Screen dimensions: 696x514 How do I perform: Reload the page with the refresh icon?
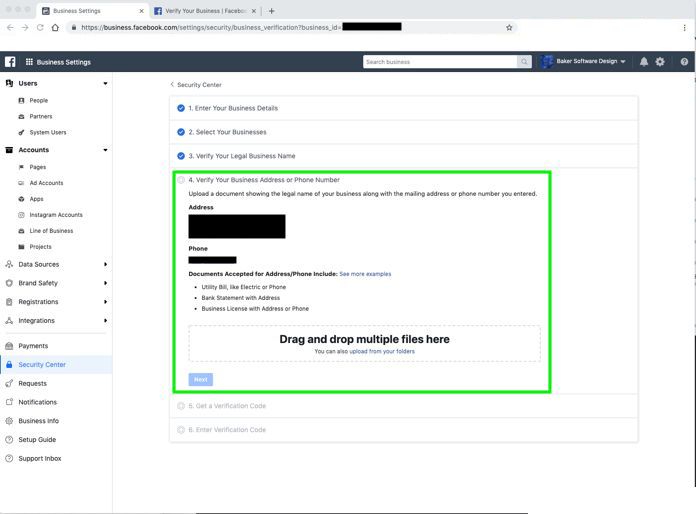40,28
